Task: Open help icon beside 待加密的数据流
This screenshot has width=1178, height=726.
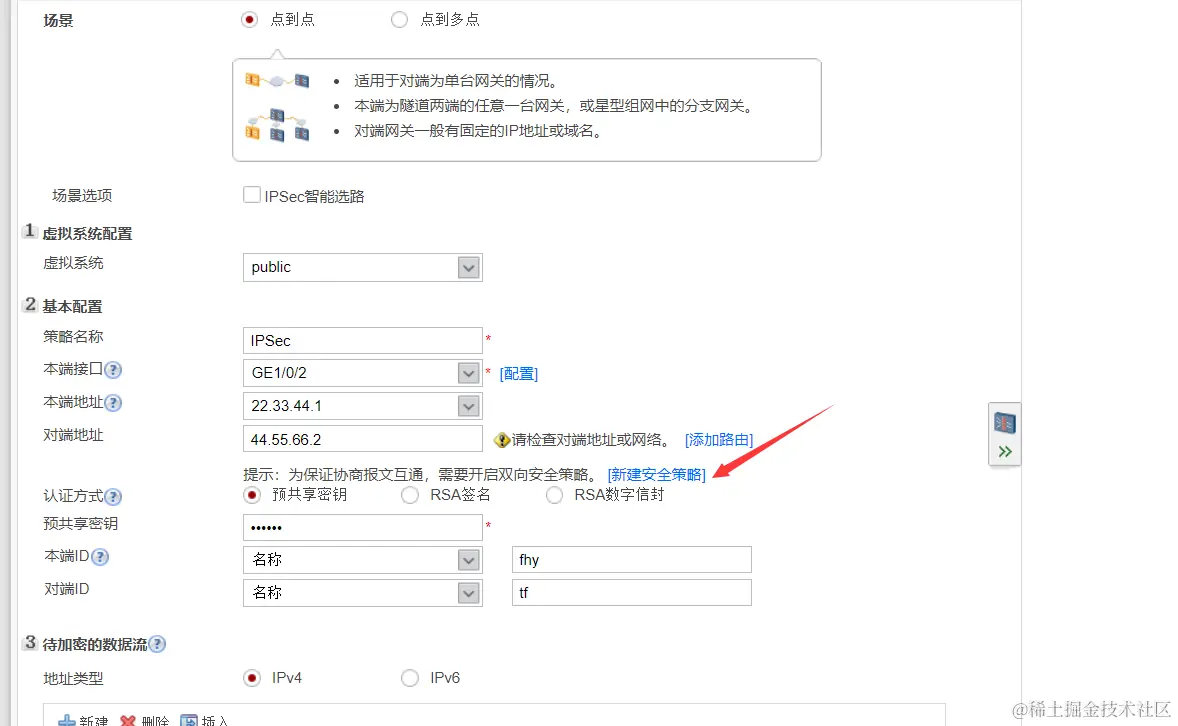Action: [157, 644]
